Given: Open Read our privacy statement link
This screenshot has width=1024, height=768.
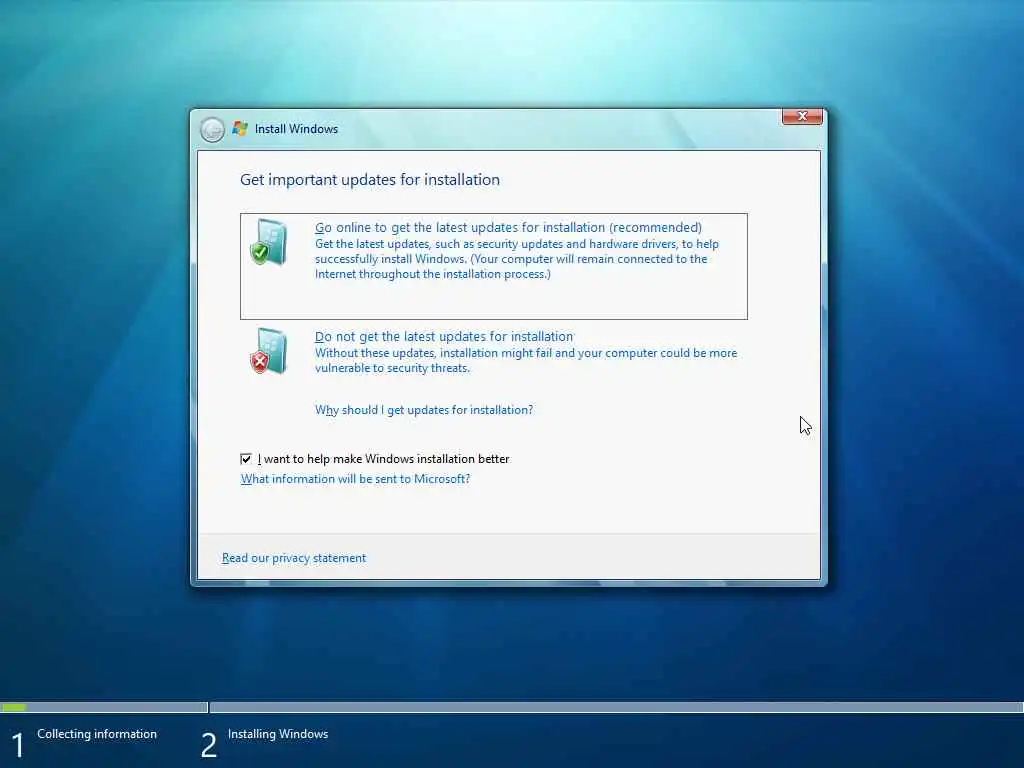Looking at the screenshot, I should 294,558.
